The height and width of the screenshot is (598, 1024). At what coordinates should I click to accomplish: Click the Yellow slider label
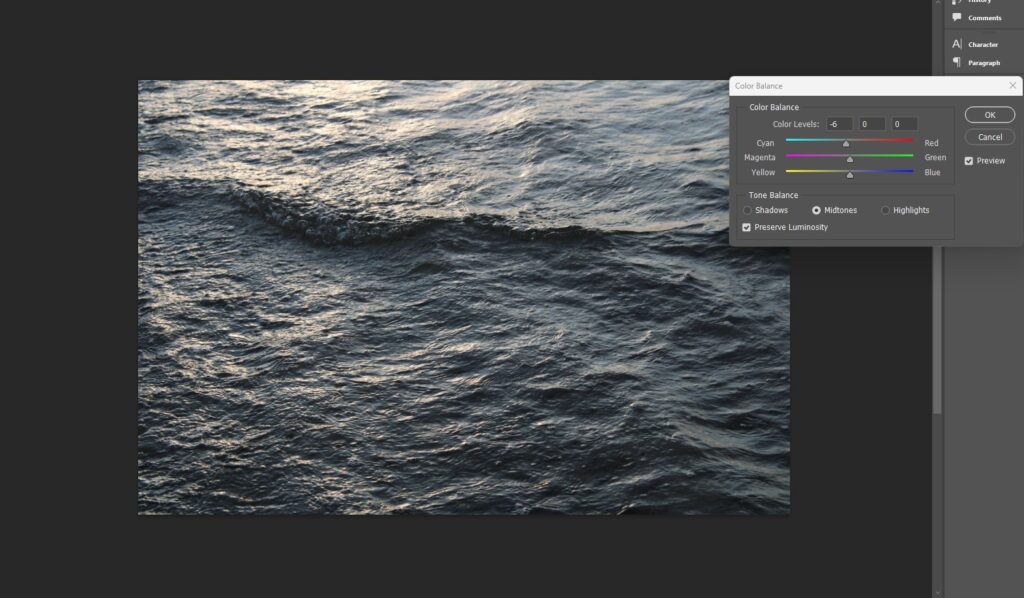point(763,172)
